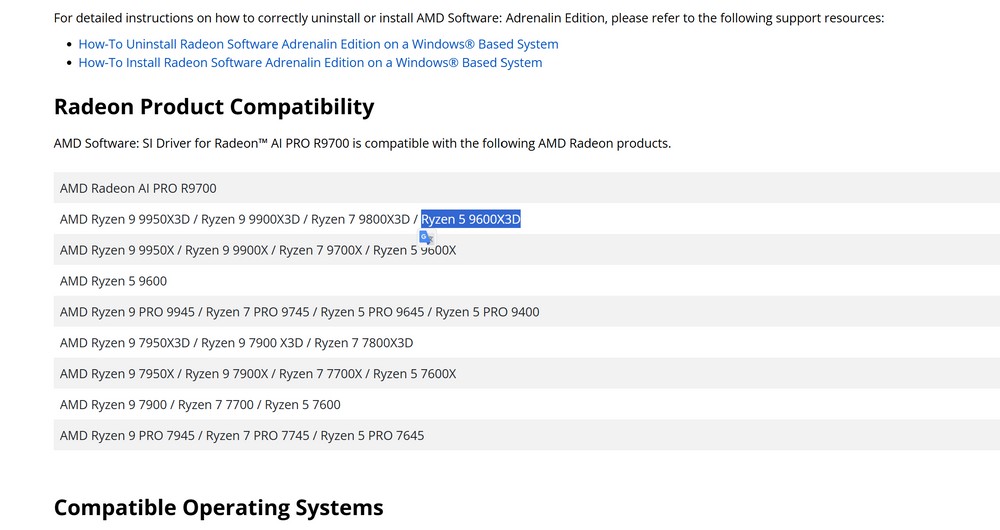
Task: Click the Compatible Operating Systems heading
Action: pos(218,508)
